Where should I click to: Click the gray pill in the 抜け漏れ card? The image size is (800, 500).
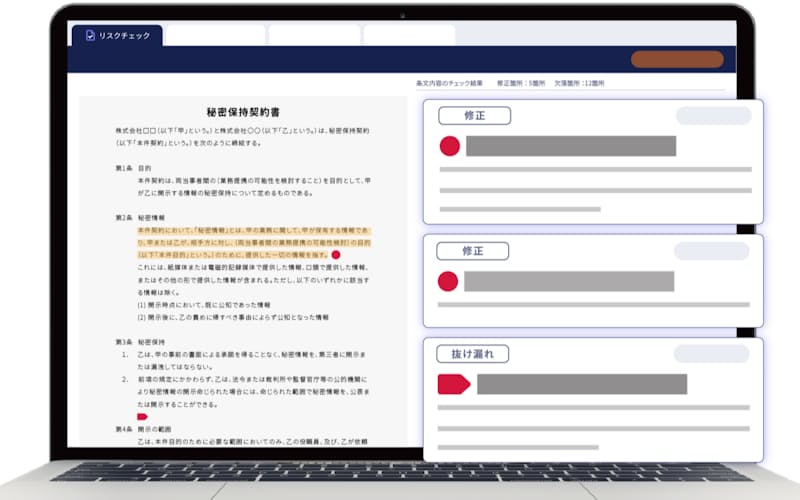point(709,353)
